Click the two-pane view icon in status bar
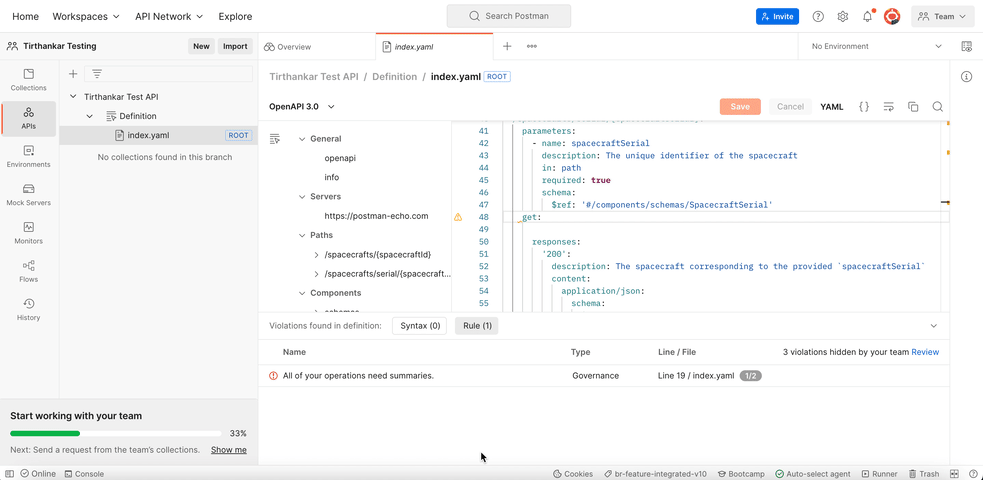 [955, 474]
